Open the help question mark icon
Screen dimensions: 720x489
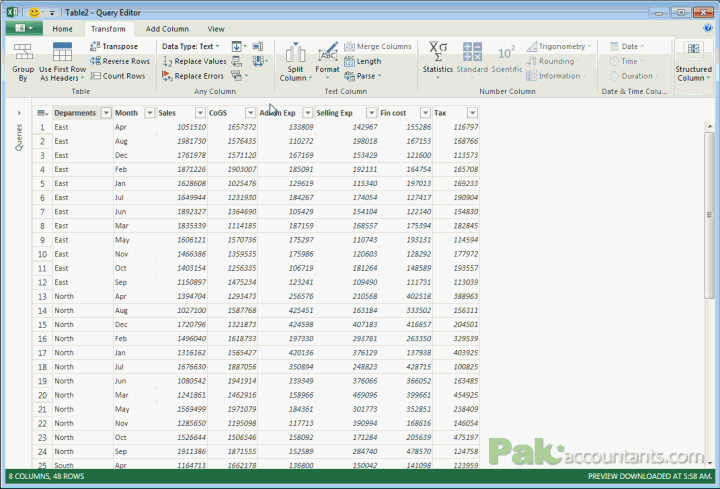(x=708, y=28)
